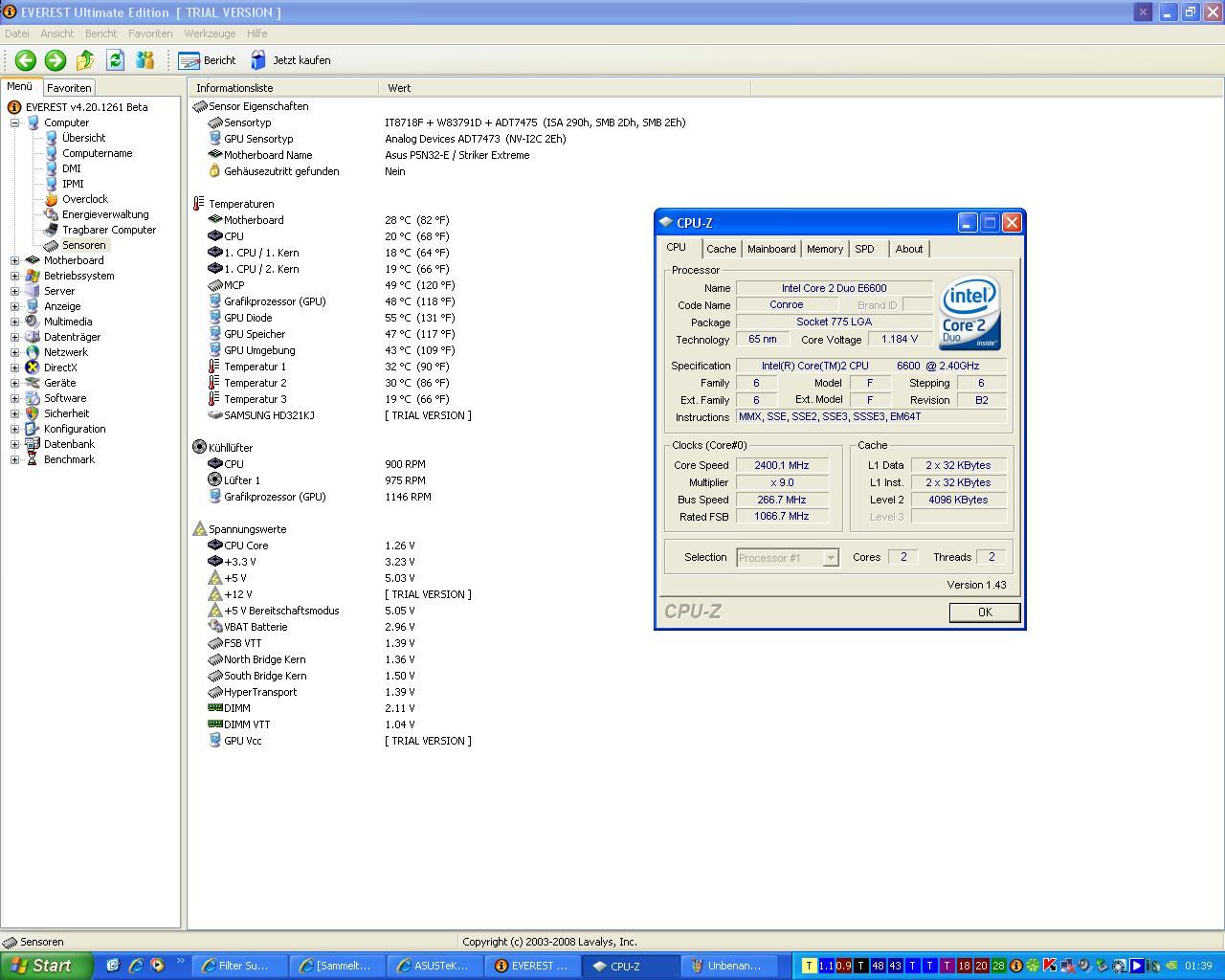The width and height of the screenshot is (1225, 980).
Task: Switch to the Memory tab in CPU-Z
Action: [824, 249]
